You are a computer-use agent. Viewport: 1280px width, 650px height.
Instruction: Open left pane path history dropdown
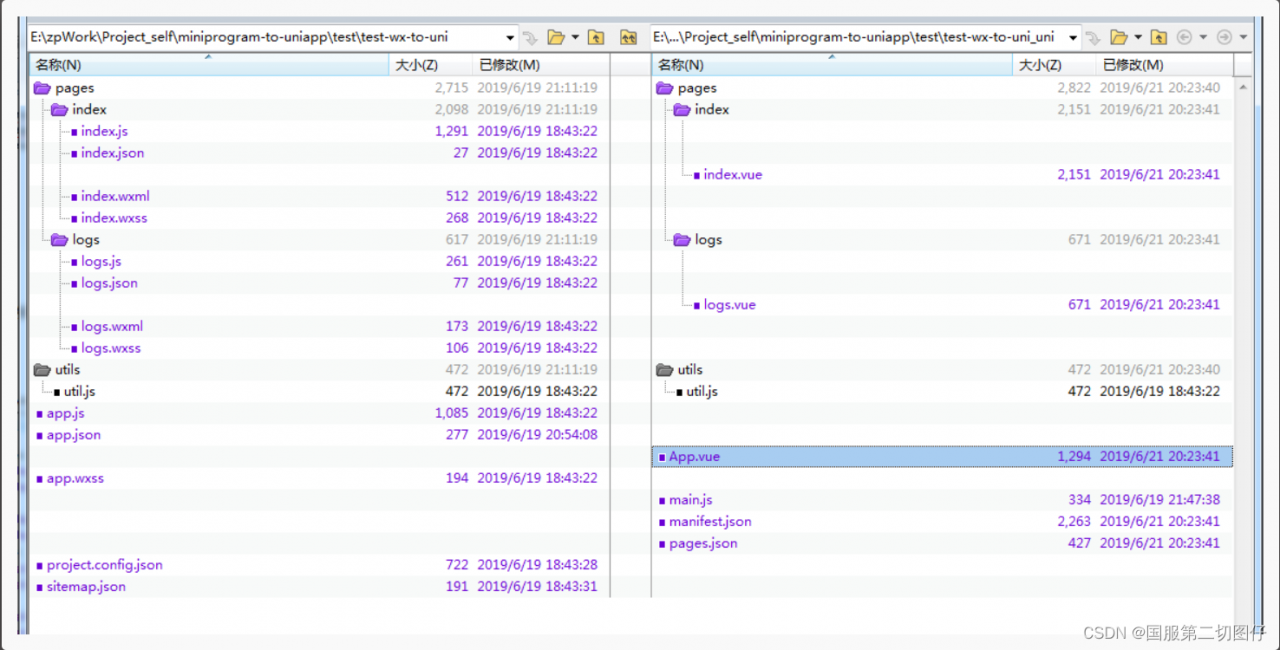click(510, 37)
